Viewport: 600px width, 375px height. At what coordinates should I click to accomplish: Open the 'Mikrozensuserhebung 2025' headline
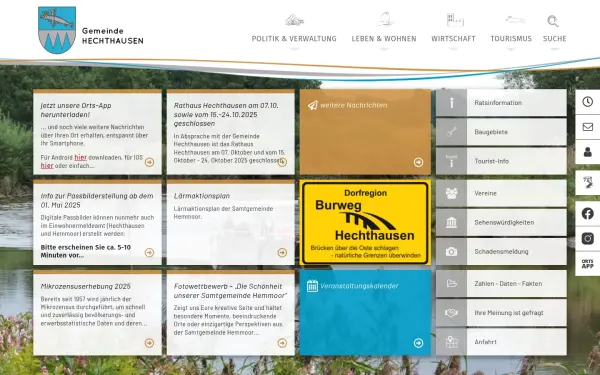[85, 286]
